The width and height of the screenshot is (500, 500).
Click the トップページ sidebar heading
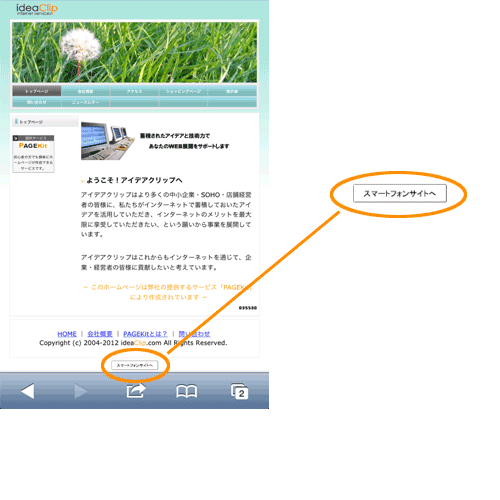[45, 122]
